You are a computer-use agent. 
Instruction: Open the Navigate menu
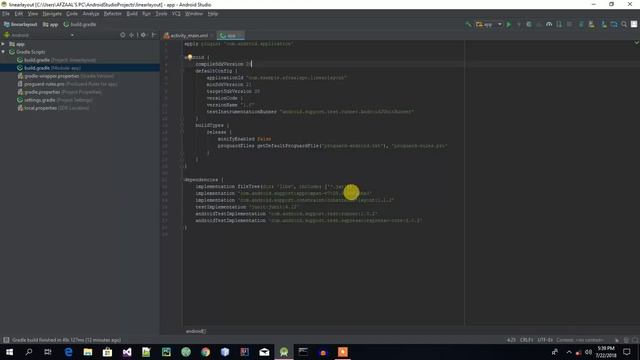52,14
